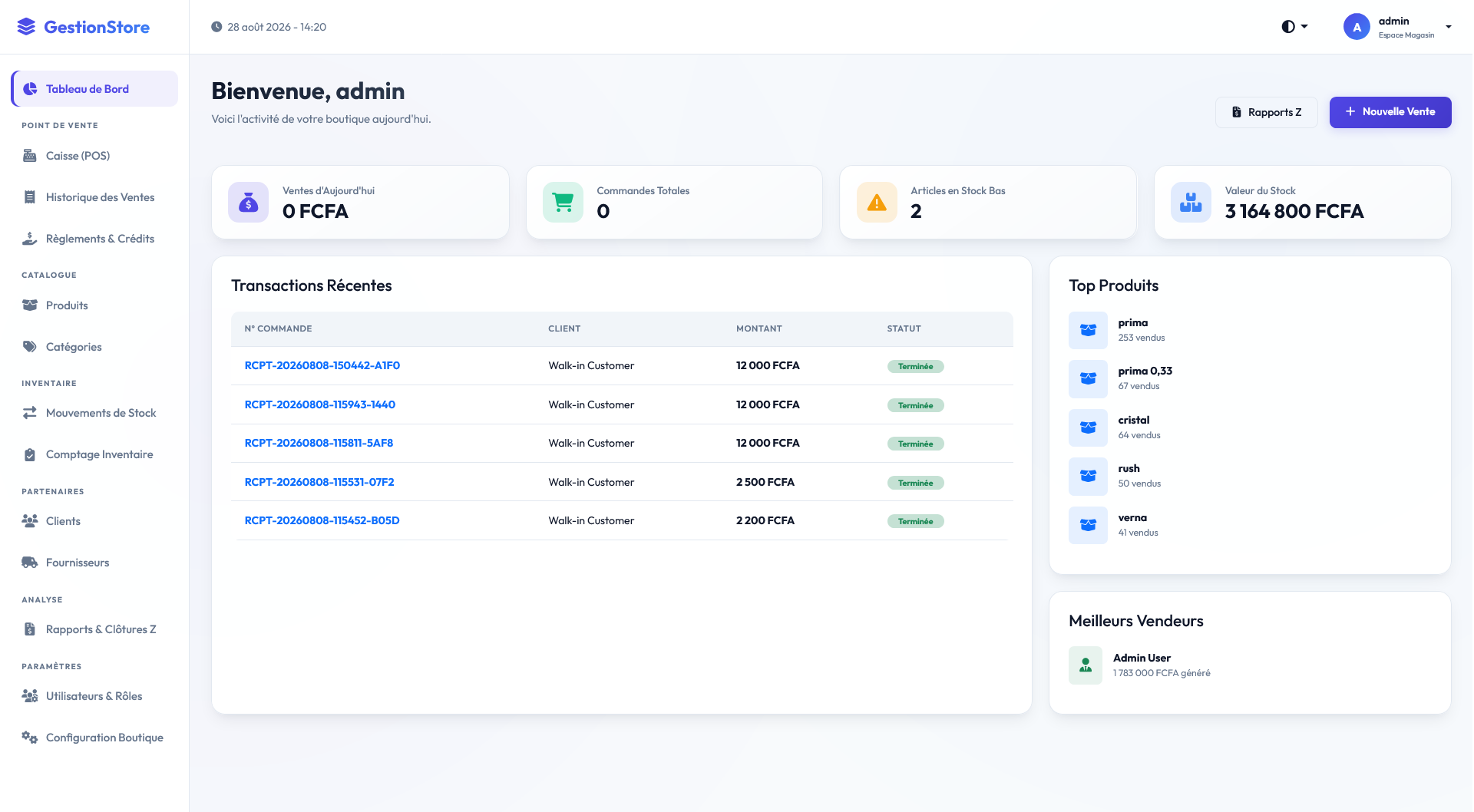Image resolution: width=1474 pixels, height=812 pixels.
Task: Click Terminée badge for RCPT-20260808-150442-A1F0
Action: [916, 367]
